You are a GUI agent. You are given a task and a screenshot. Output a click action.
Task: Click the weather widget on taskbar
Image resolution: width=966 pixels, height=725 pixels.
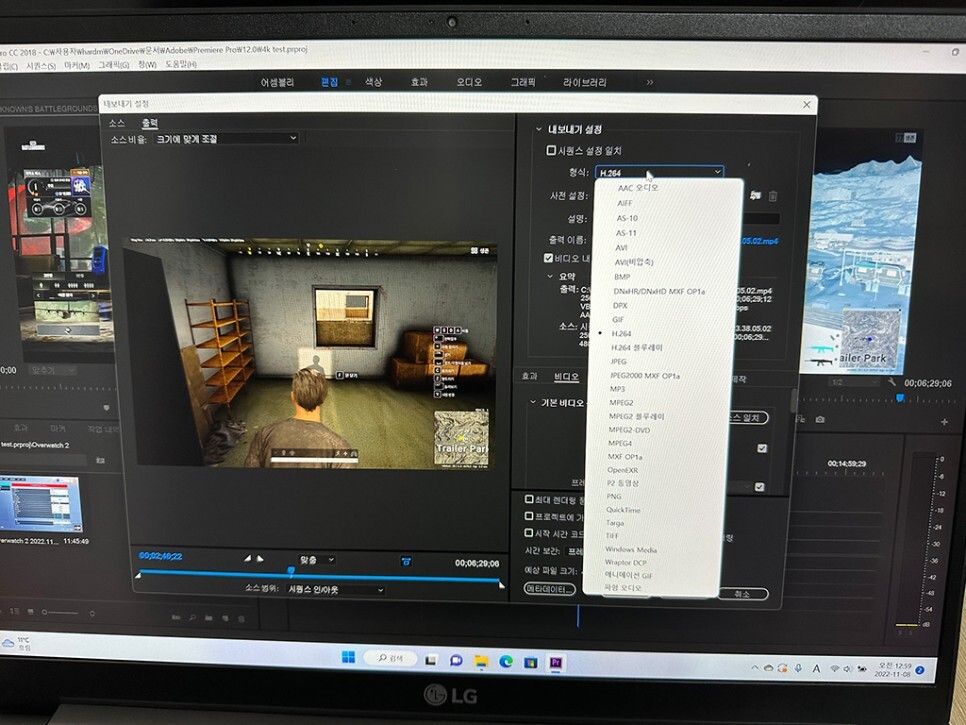tap(17, 644)
